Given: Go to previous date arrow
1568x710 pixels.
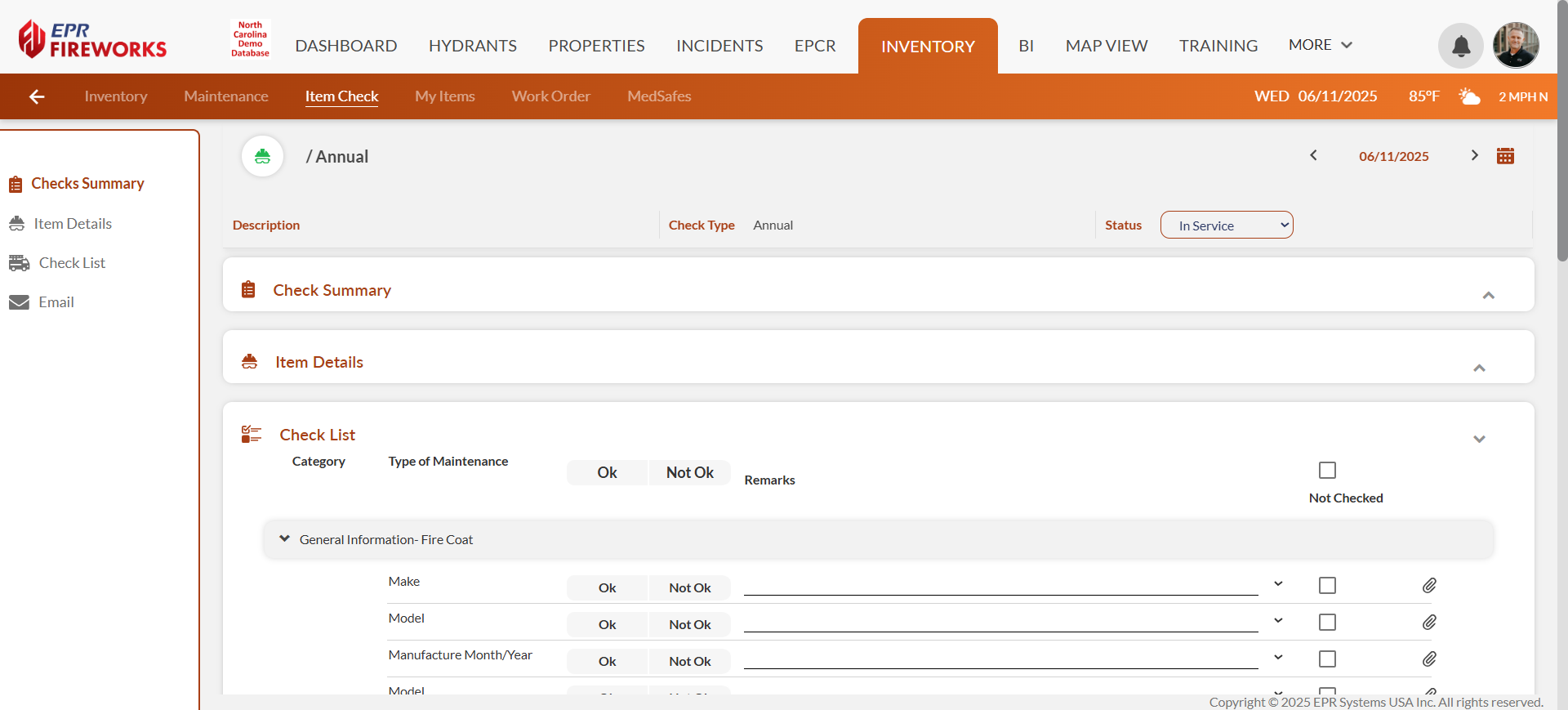Looking at the screenshot, I should click(1313, 155).
